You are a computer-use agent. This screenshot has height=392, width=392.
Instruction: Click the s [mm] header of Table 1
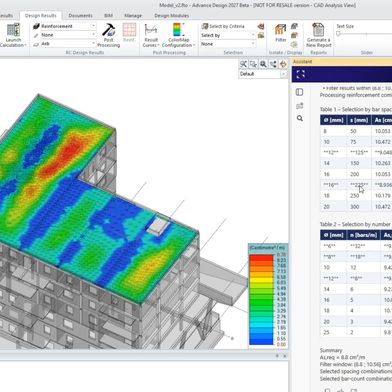click(359, 120)
